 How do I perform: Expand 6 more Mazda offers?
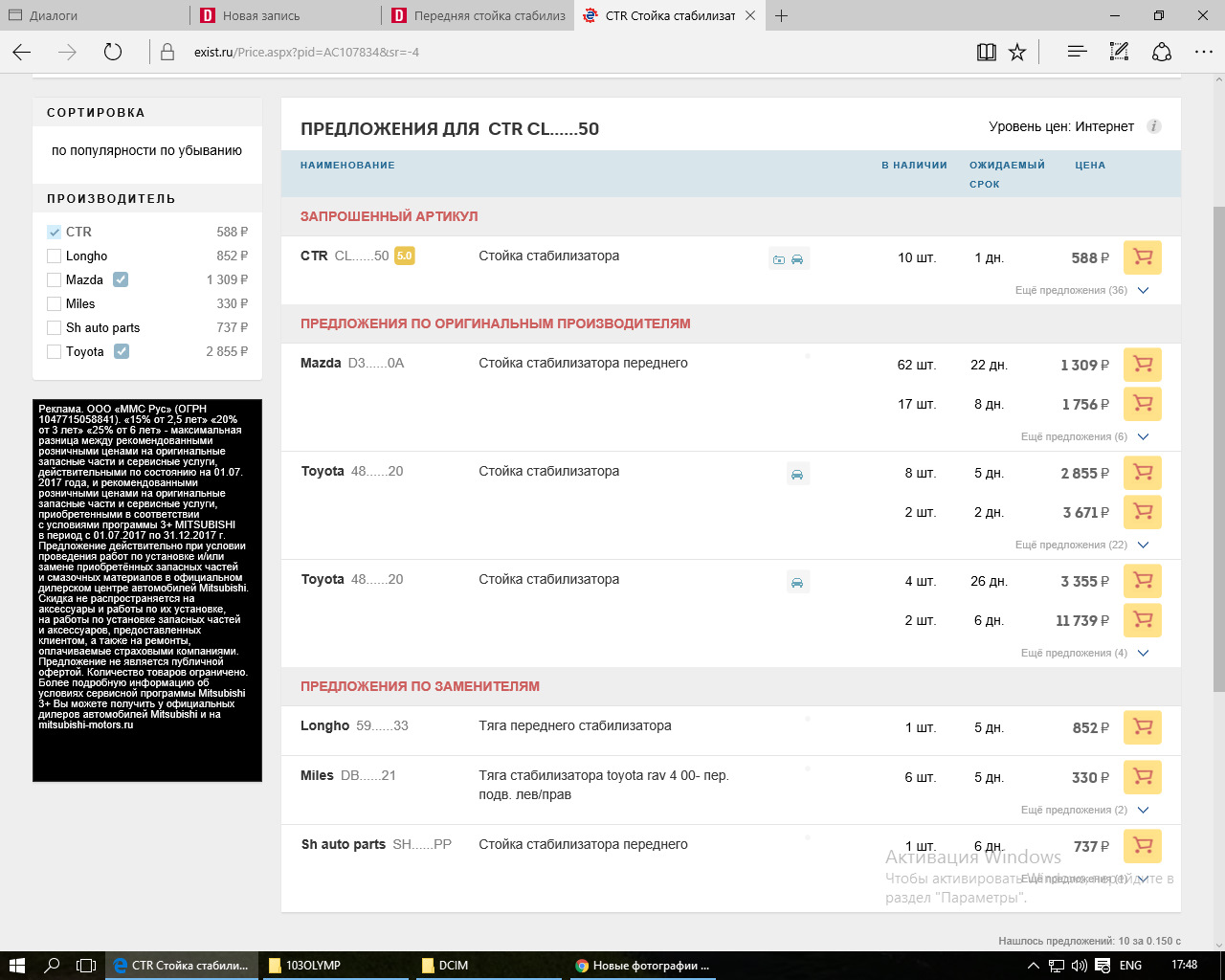[x=1084, y=436]
